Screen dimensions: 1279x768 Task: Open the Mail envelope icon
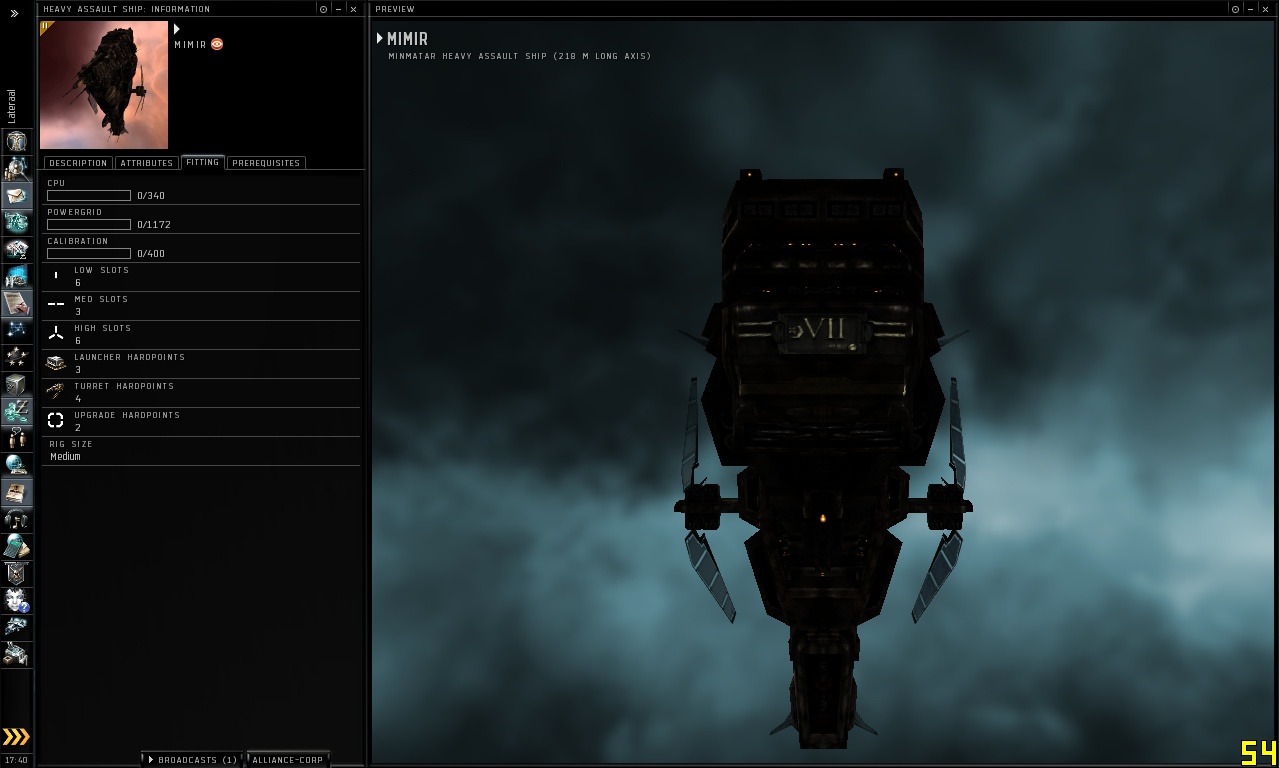coord(16,195)
